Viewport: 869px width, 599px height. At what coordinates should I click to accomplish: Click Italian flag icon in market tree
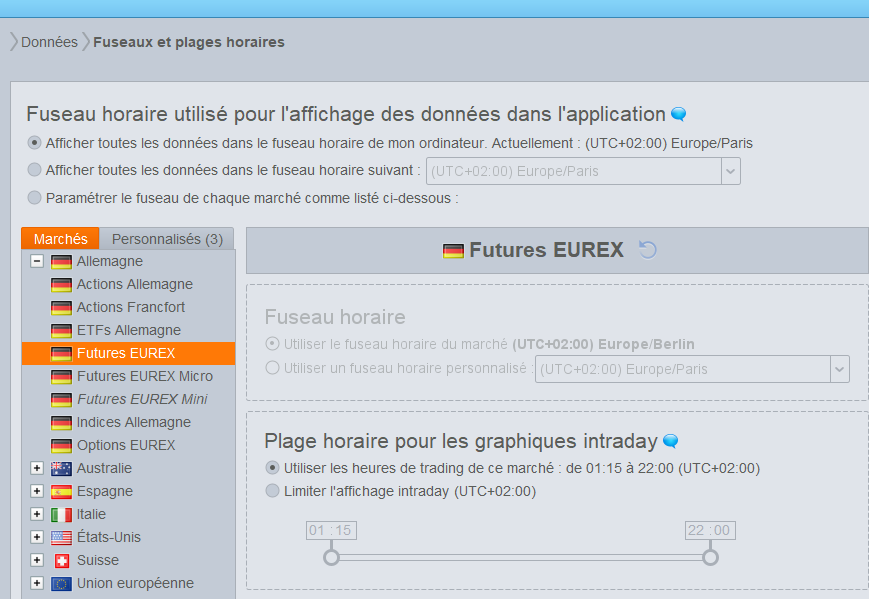coord(61,515)
